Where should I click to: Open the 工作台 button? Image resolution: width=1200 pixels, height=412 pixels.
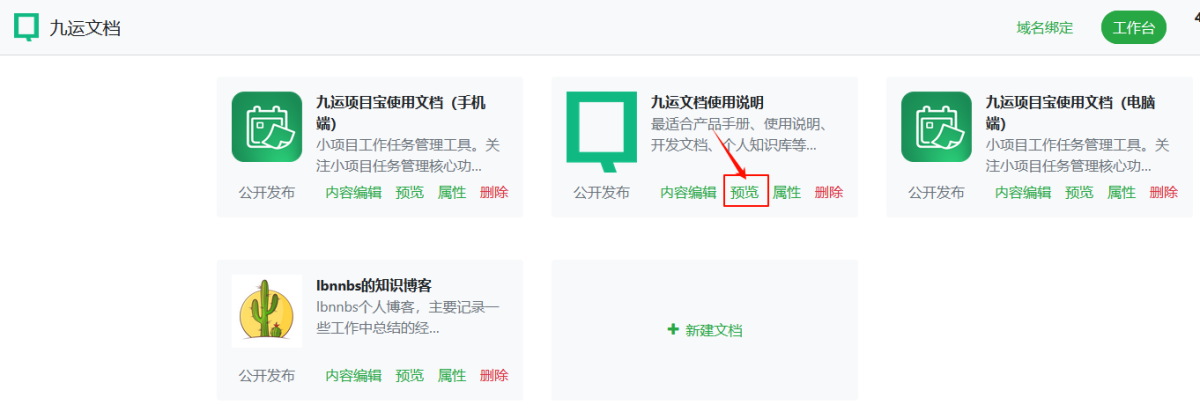pos(1134,28)
